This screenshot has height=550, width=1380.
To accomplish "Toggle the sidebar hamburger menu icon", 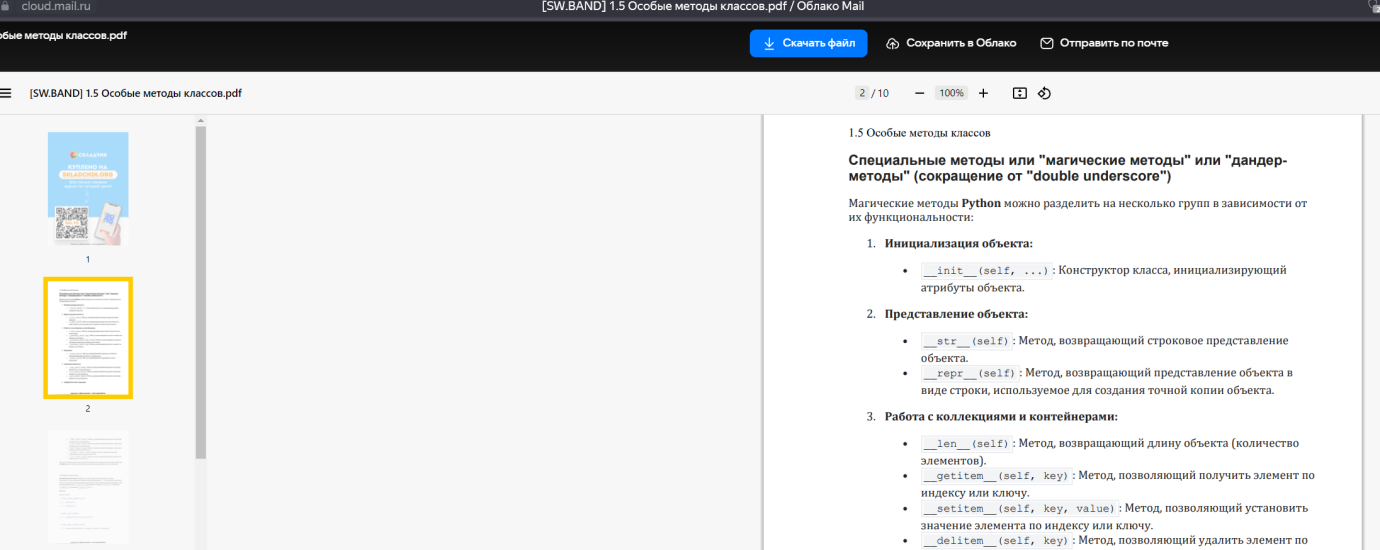I will click(6, 93).
